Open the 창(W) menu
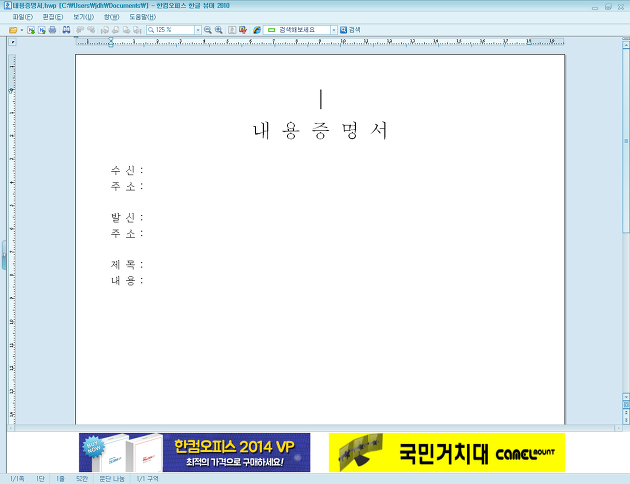Image resolution: width=630 pixels, height=484 pixels. [111, 17]
